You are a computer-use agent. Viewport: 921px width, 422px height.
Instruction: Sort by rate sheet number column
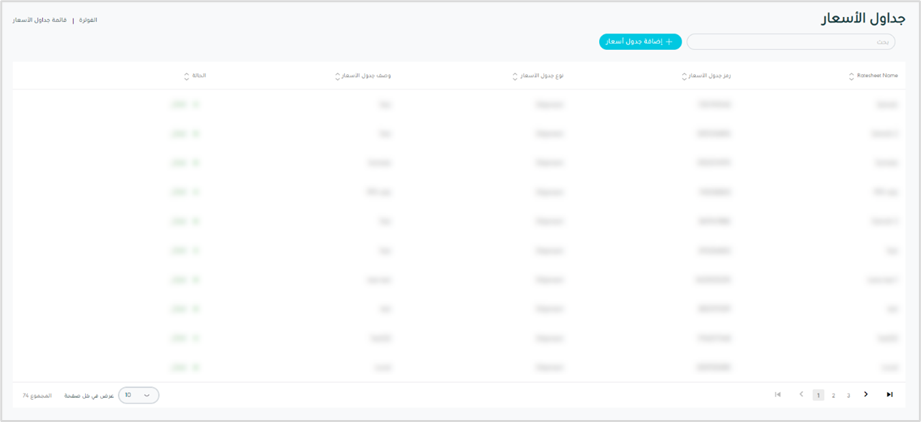pyautogui.click(x=684, y=76)
